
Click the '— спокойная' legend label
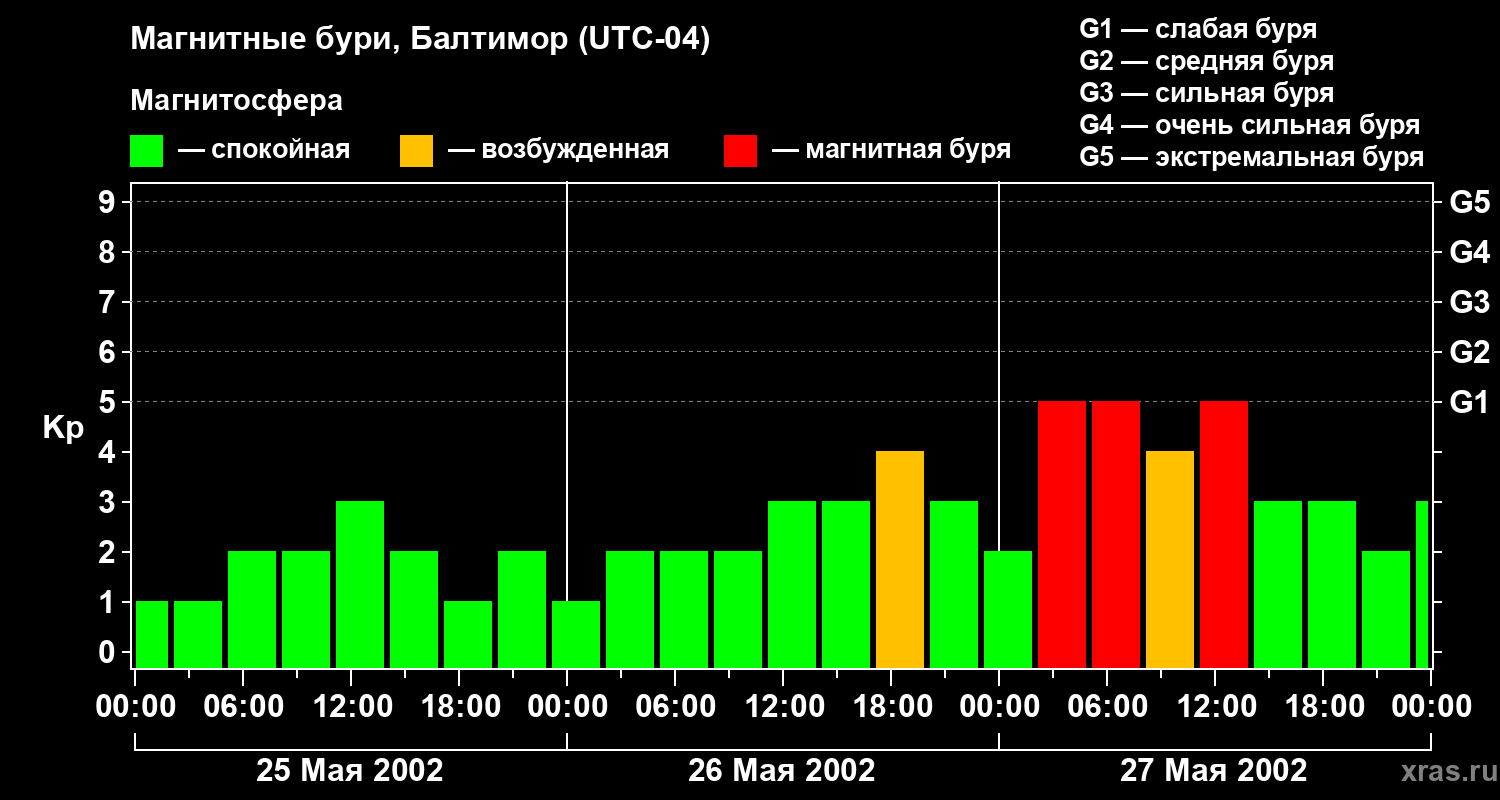[x=264, y=150]
